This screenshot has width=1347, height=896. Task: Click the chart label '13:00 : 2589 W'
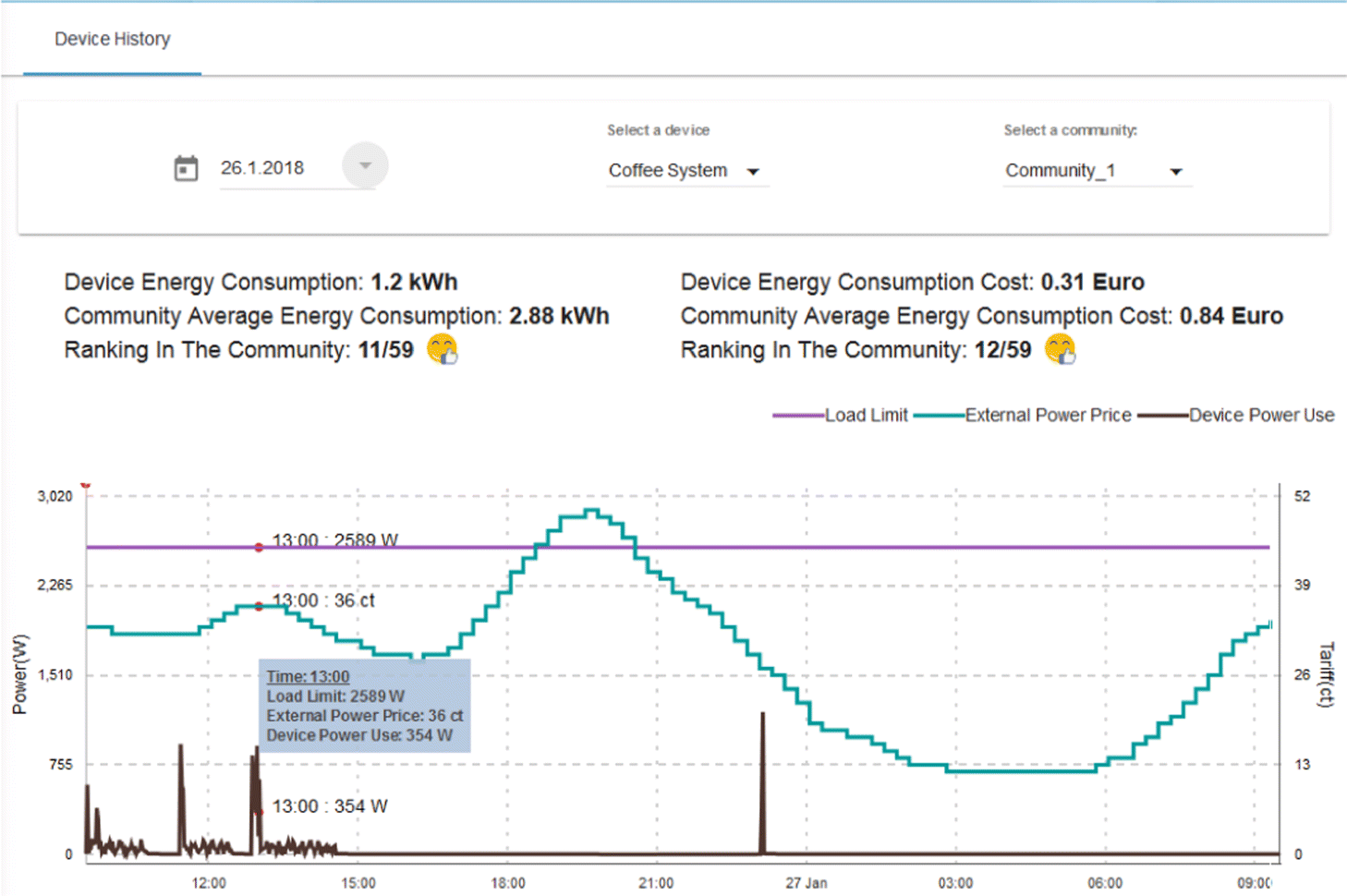point(335,539)
